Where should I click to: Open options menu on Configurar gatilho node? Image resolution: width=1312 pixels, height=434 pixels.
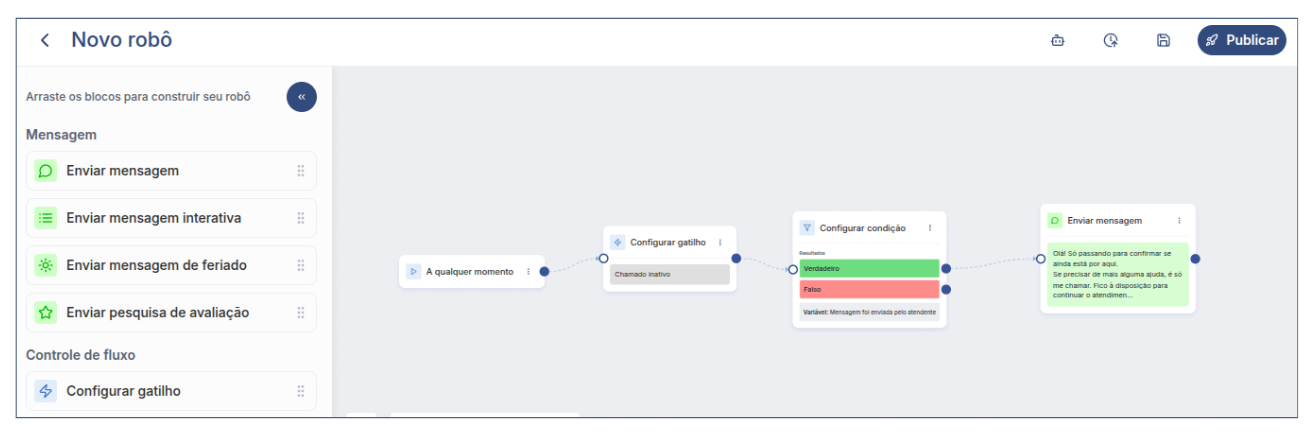click(720, 242)
